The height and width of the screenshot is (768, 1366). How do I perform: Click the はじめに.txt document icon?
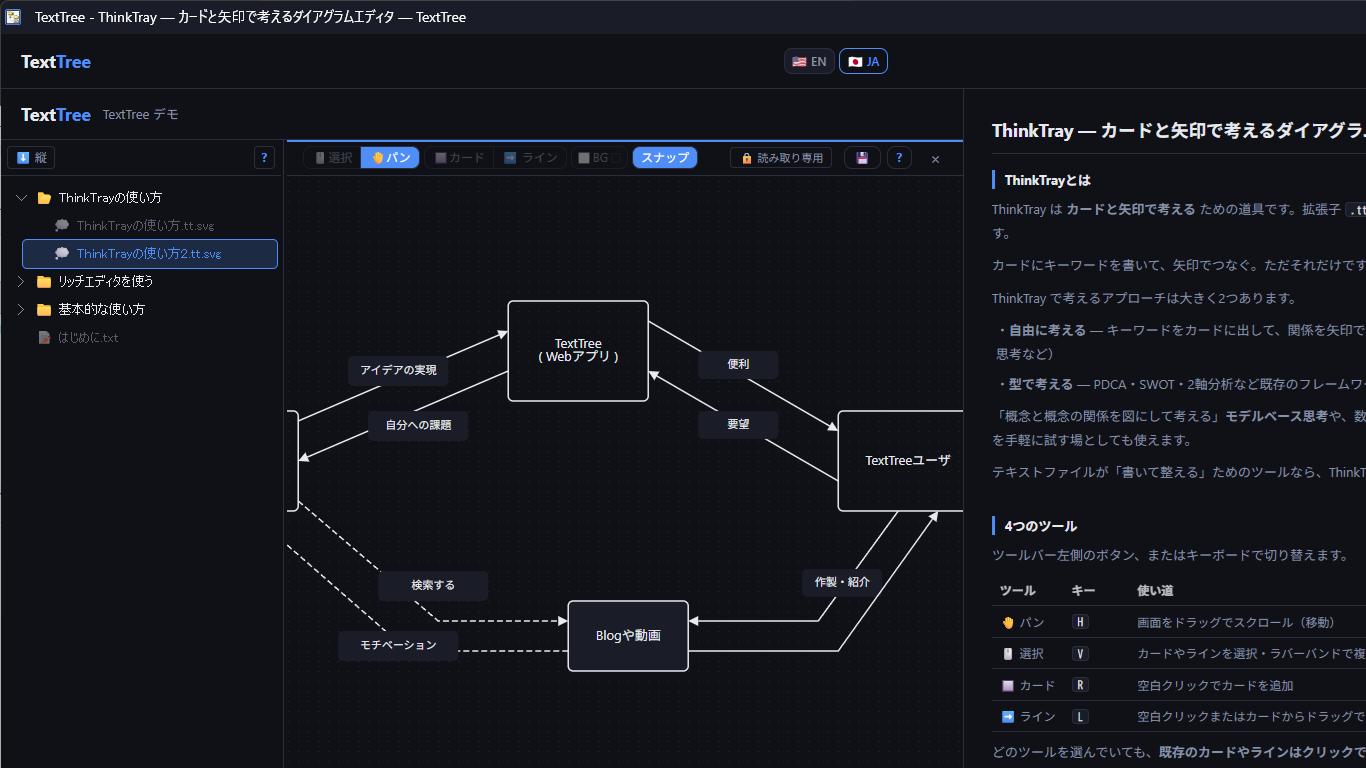44,338
